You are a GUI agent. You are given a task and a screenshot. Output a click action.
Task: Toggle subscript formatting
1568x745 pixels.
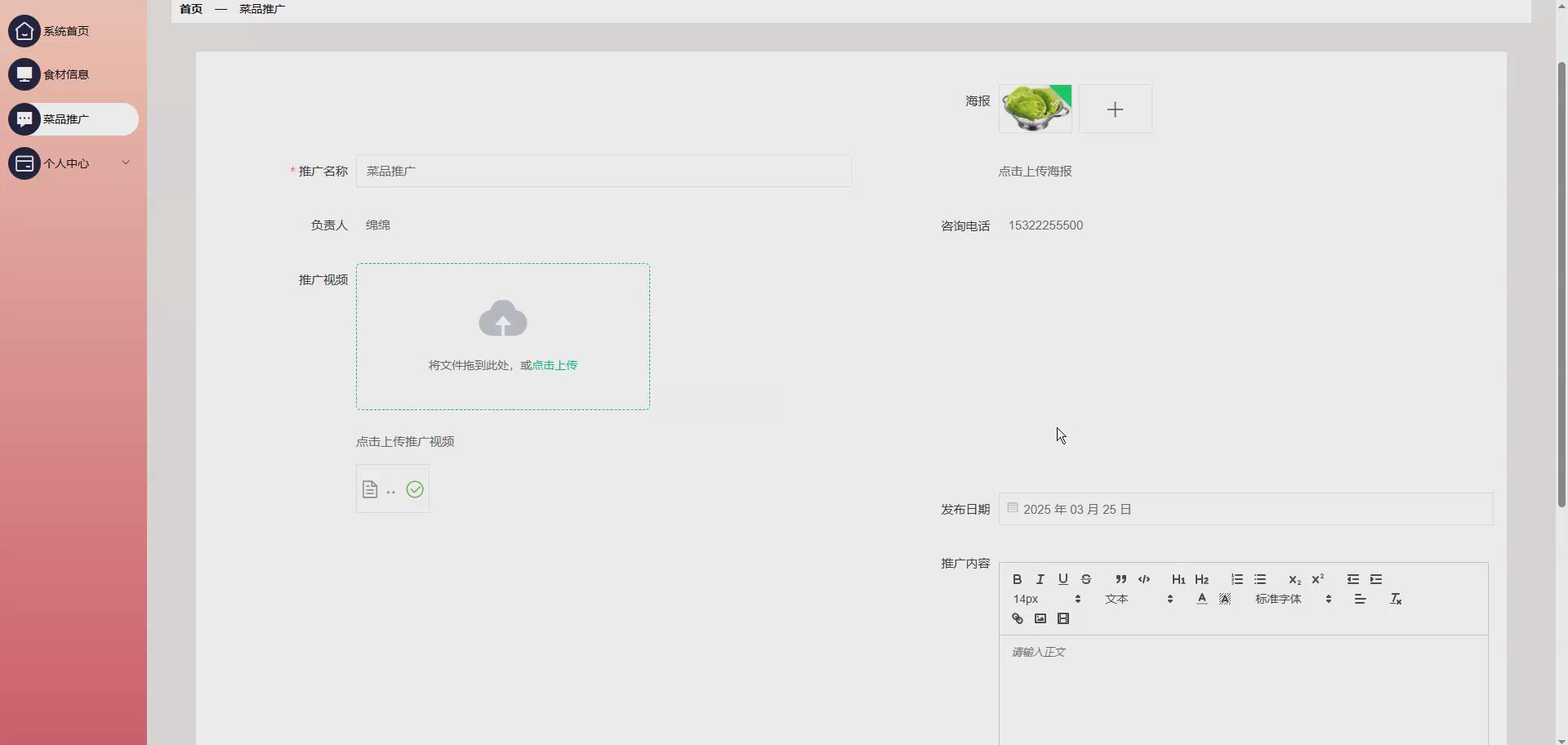pos(1294,580)
